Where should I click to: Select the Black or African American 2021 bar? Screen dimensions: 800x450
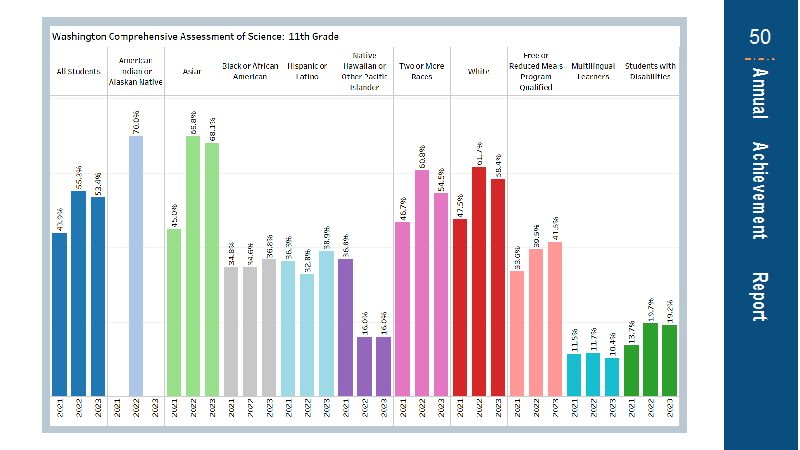[231, 332]
